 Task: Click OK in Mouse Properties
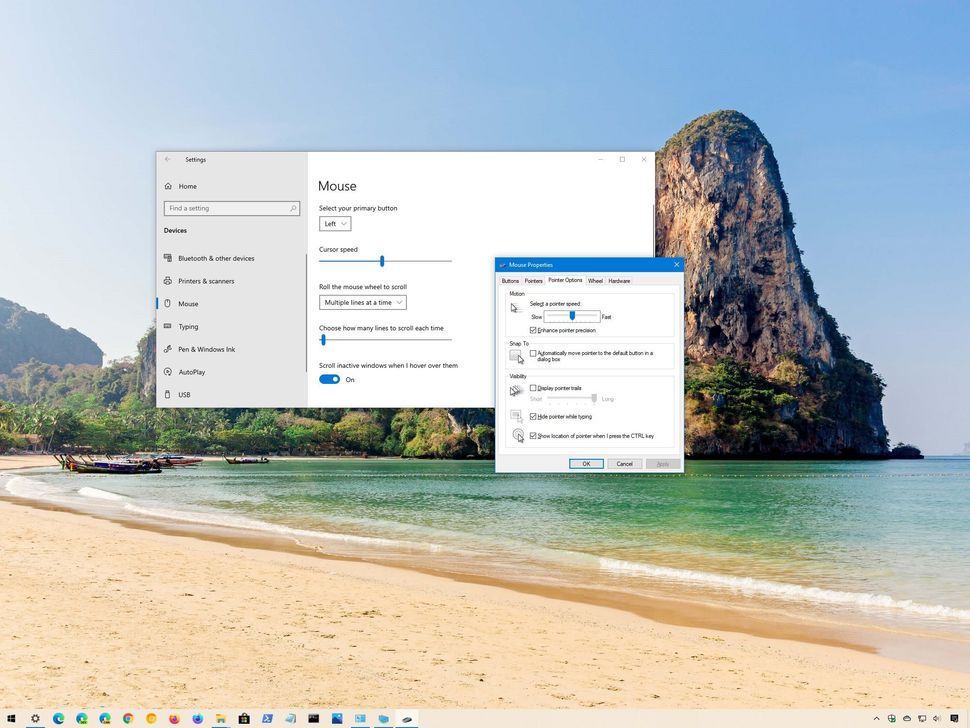(x=586, y=464)
